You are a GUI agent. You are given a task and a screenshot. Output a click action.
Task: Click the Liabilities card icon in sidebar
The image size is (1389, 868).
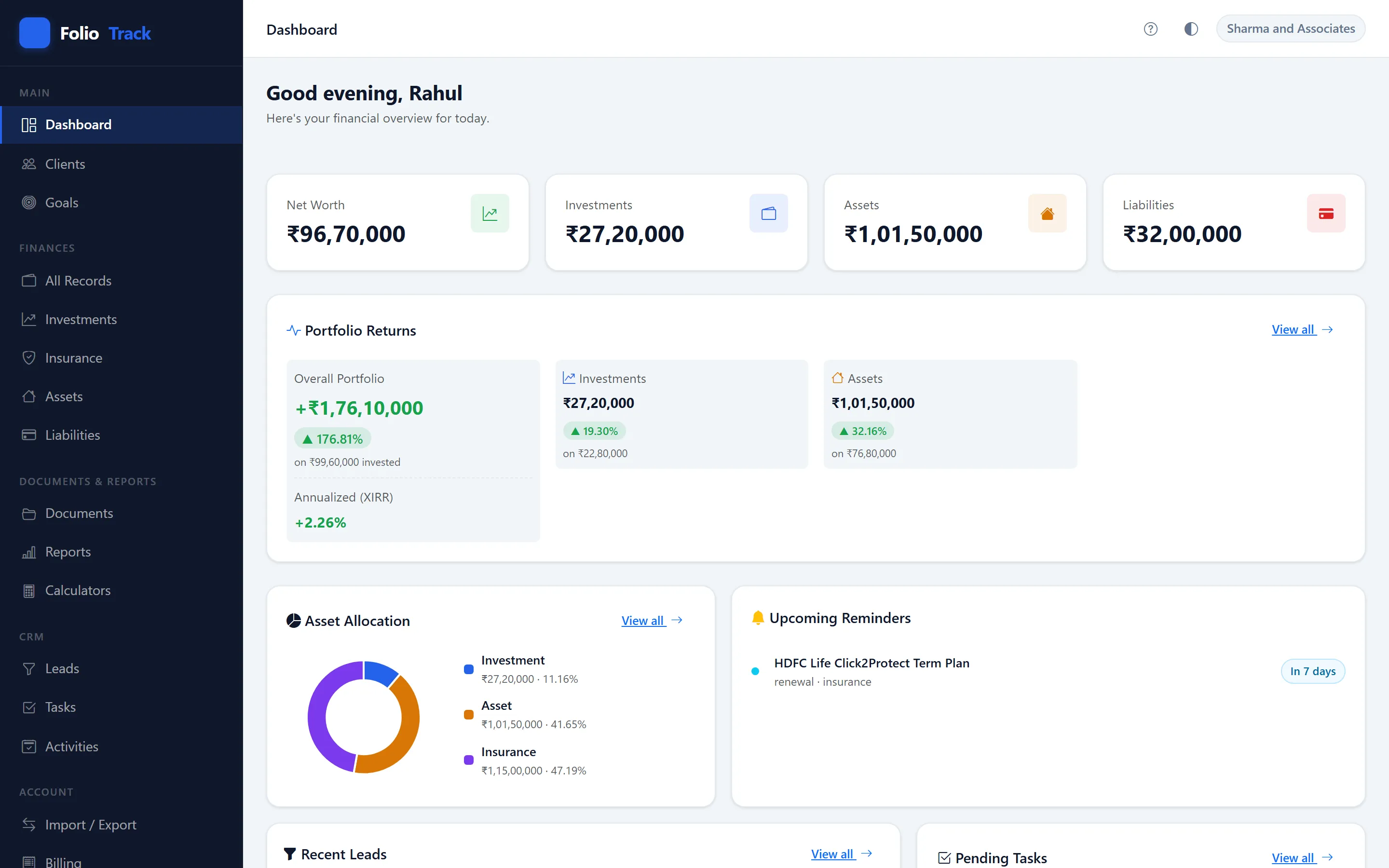point(29,435)
